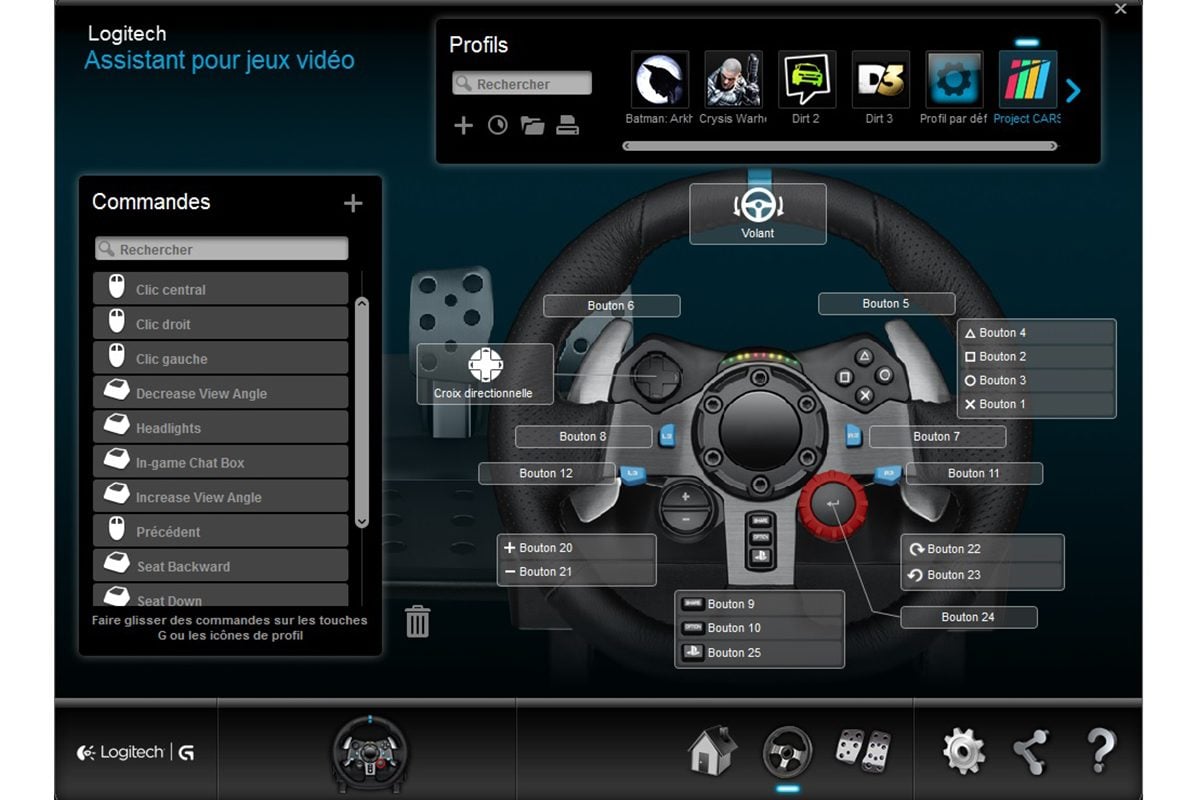This screenshot has height=800, width=1200.
Task: Select the Dirt 3 profile icon
Action: pyautogui.click(x=881, y=80)
